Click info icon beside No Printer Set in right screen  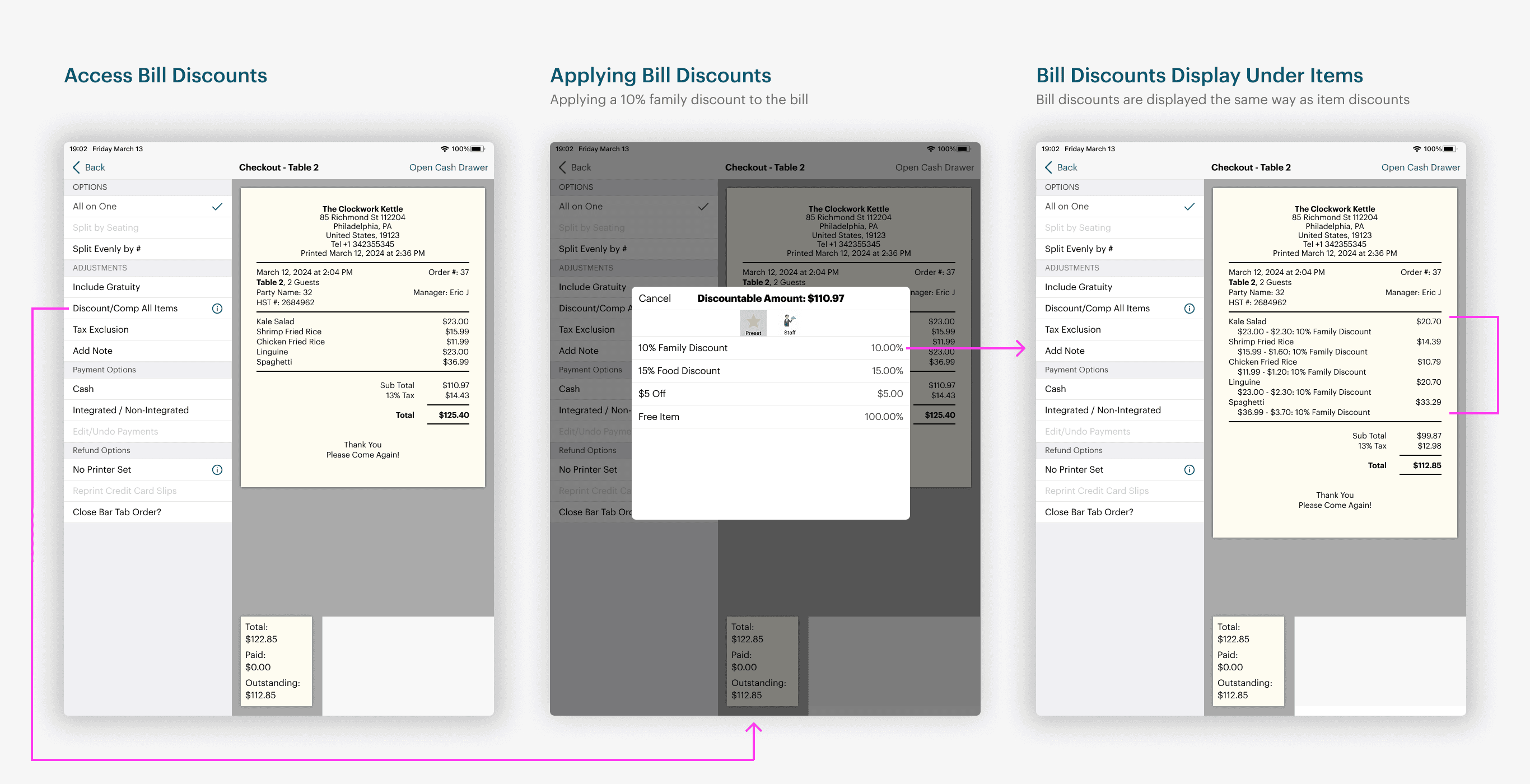1189,470
